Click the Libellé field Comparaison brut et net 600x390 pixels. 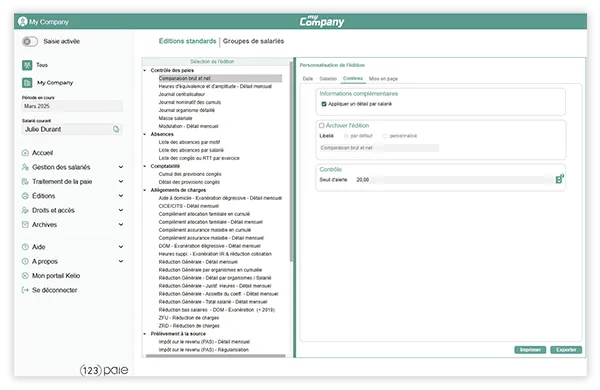click(379, 148)
